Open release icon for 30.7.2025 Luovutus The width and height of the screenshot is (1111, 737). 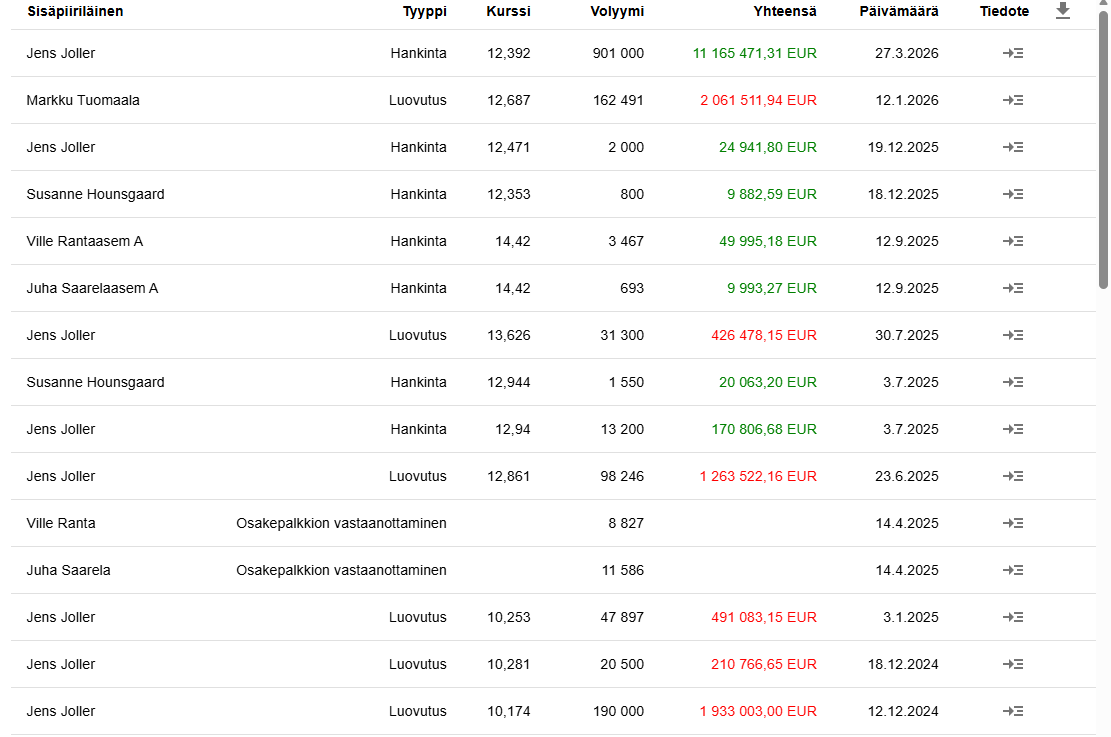[x=1013, y=335]
